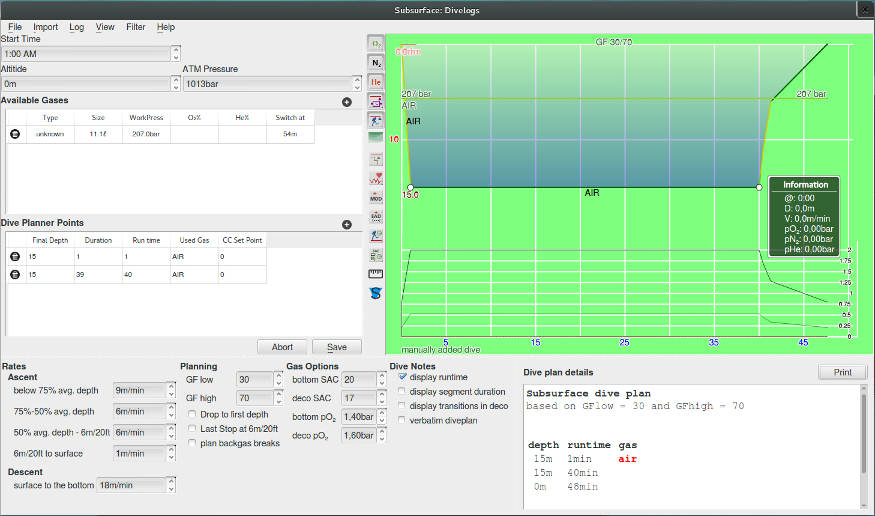Enable verbatim diveplan checkbox
This screenshot has width=875, height=516.
point(404,420)
